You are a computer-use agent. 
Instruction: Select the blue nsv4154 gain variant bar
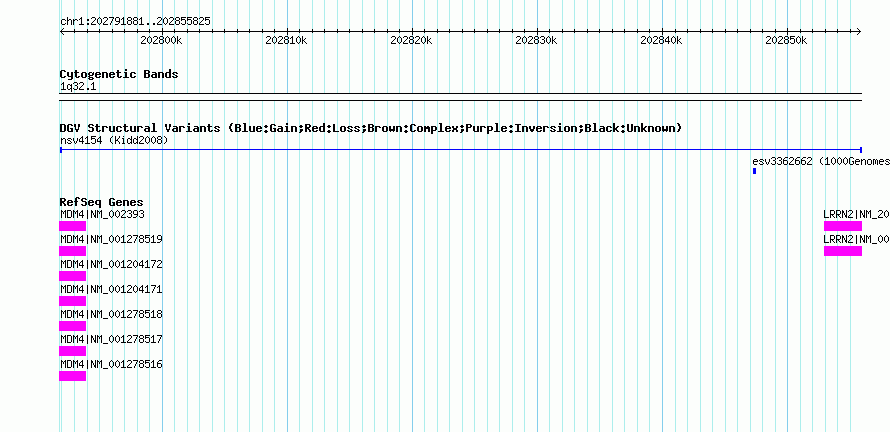[461, 150]
